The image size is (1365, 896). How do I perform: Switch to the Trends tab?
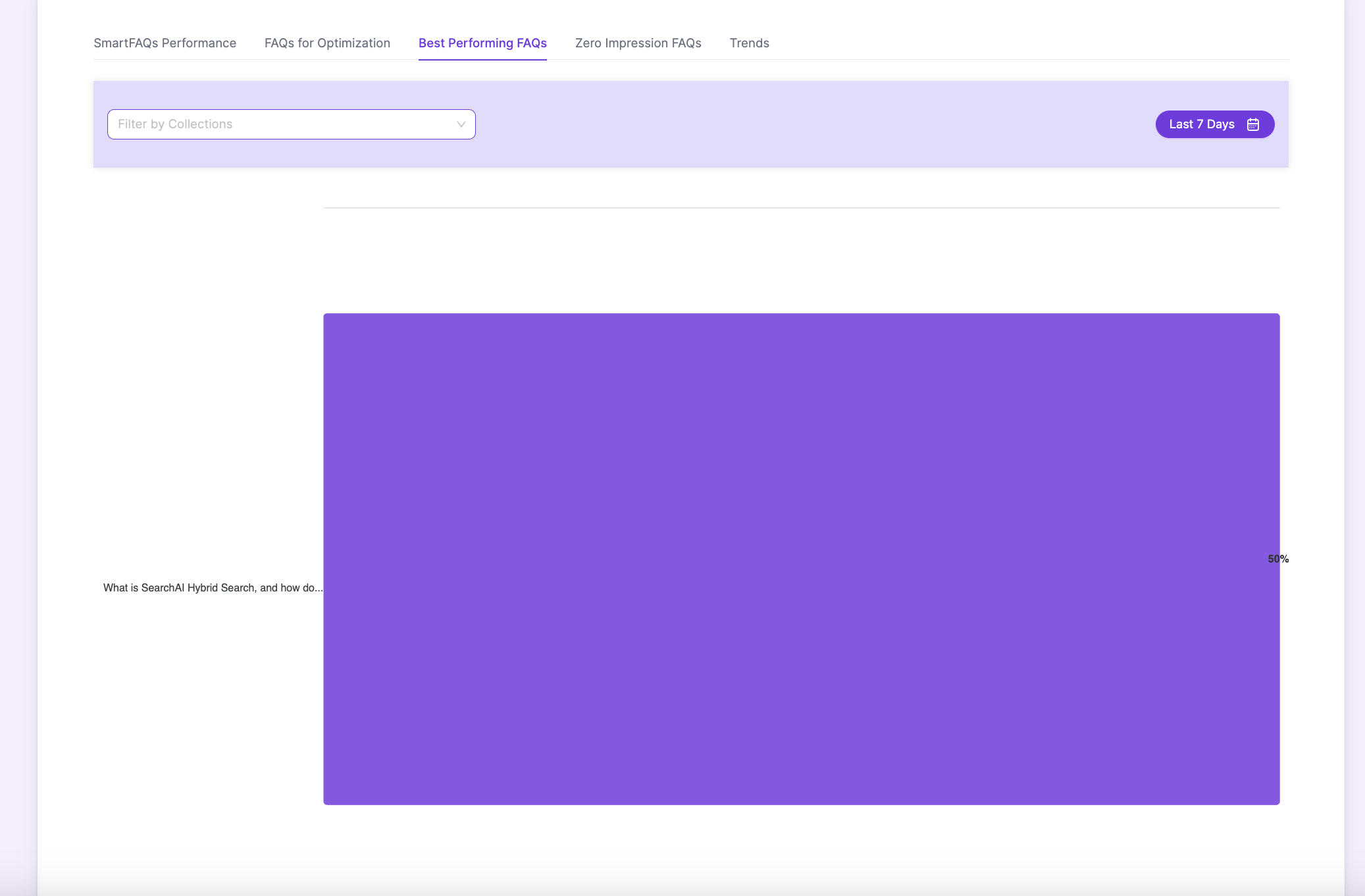[749, 43]
